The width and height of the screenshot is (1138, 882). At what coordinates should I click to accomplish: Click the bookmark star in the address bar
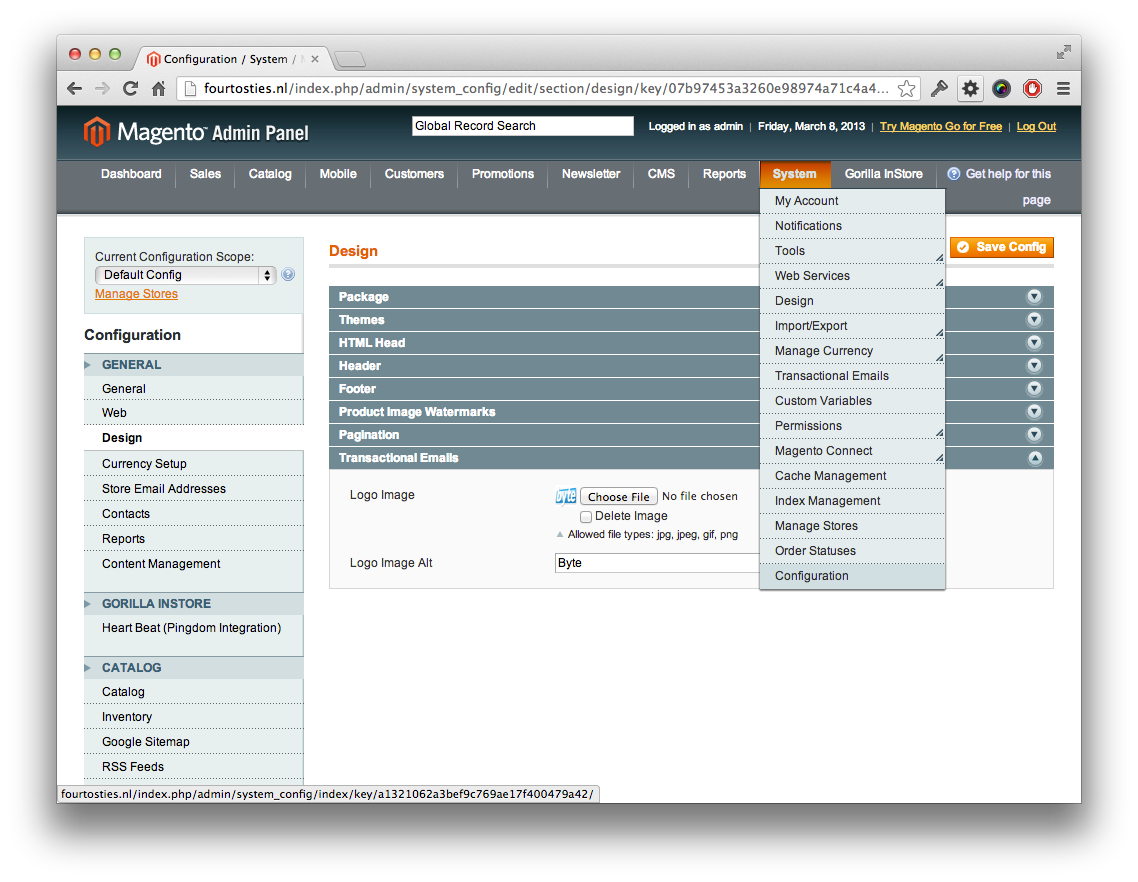point(906,88)
